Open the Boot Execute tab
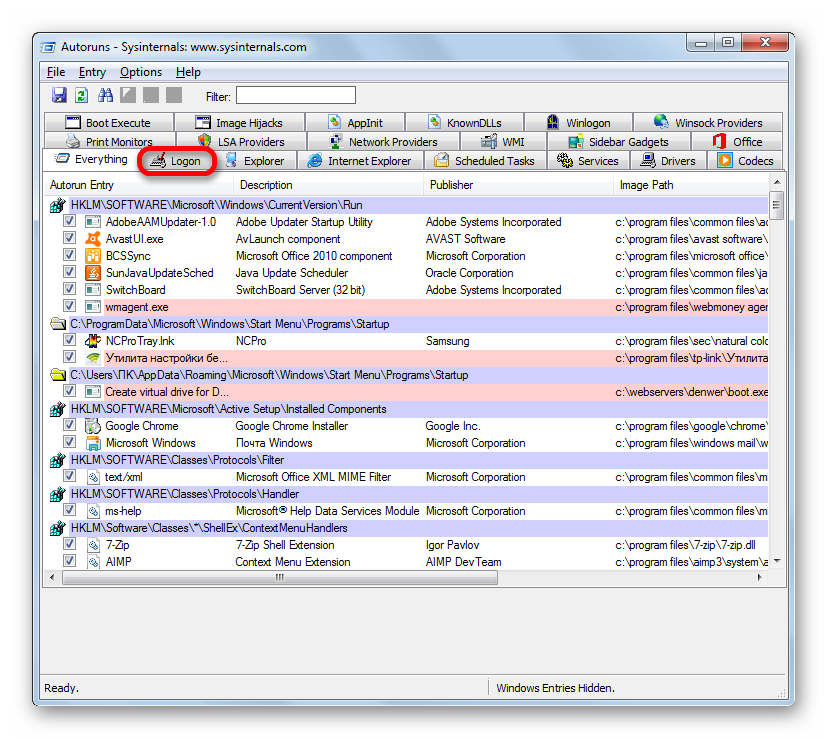The image size is (828, 739). (x=109, y=123)
